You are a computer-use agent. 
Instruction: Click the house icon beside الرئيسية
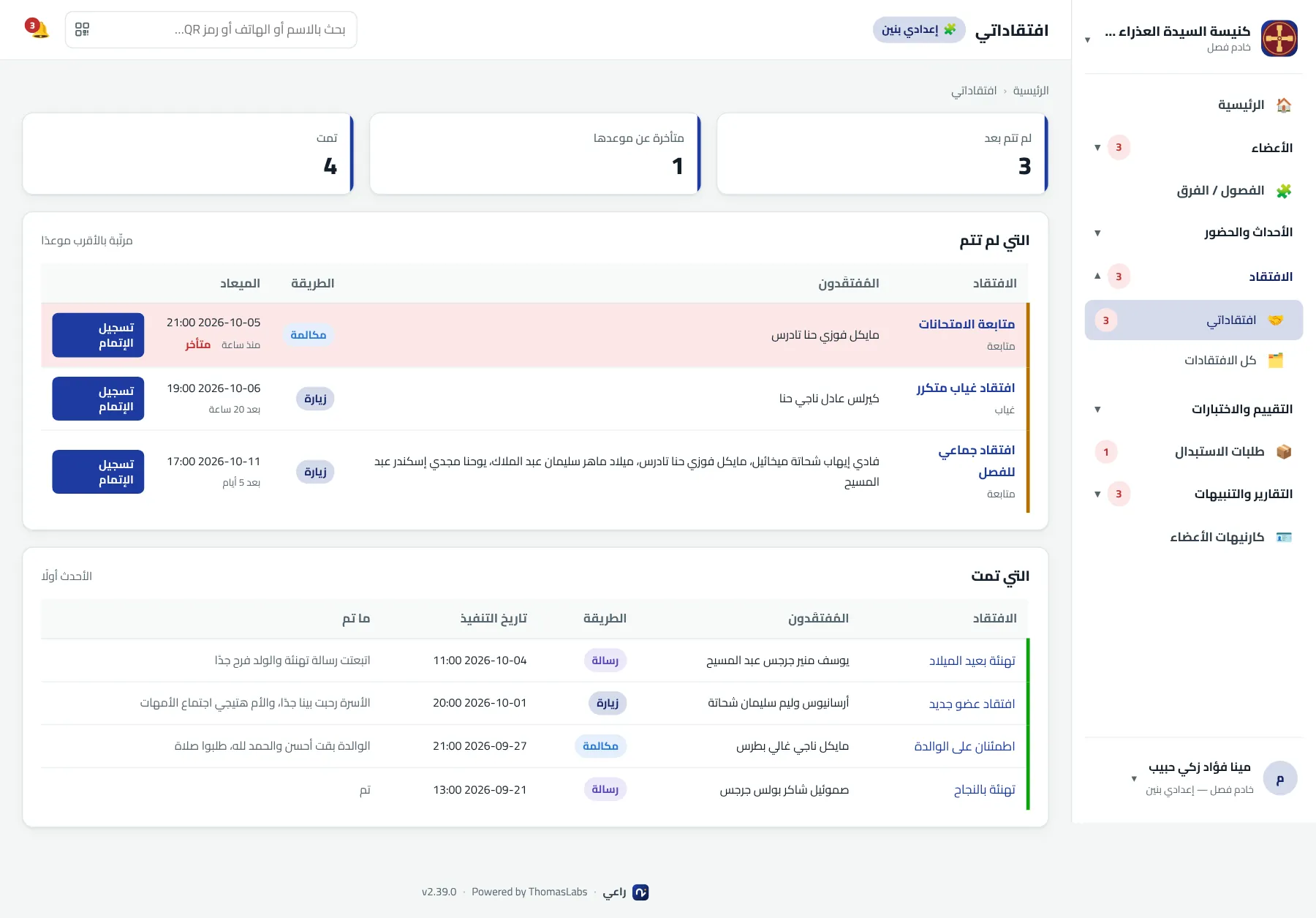coord(1284,105)
